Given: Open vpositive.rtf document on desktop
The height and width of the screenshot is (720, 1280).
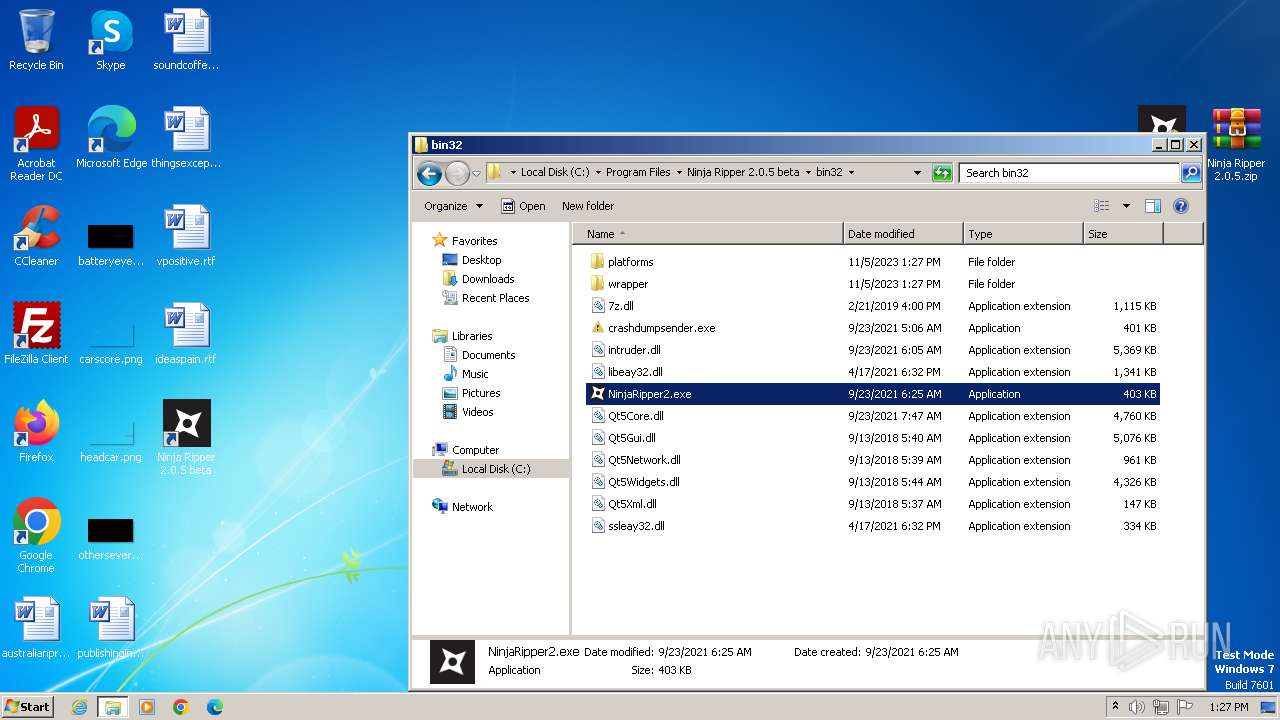Looking at the screenshot, I should pyautogui.click(x=186, y=236).
